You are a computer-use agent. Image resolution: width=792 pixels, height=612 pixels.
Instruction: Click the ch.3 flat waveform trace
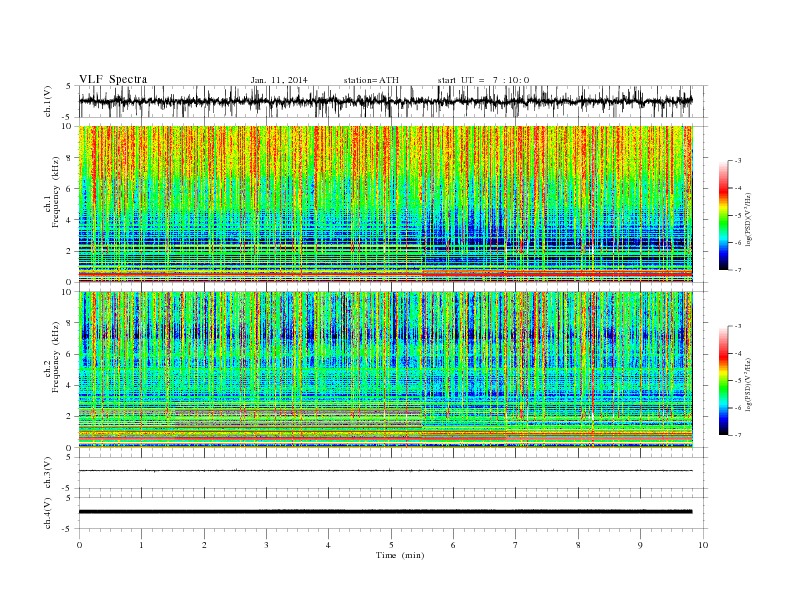[385, 471]
